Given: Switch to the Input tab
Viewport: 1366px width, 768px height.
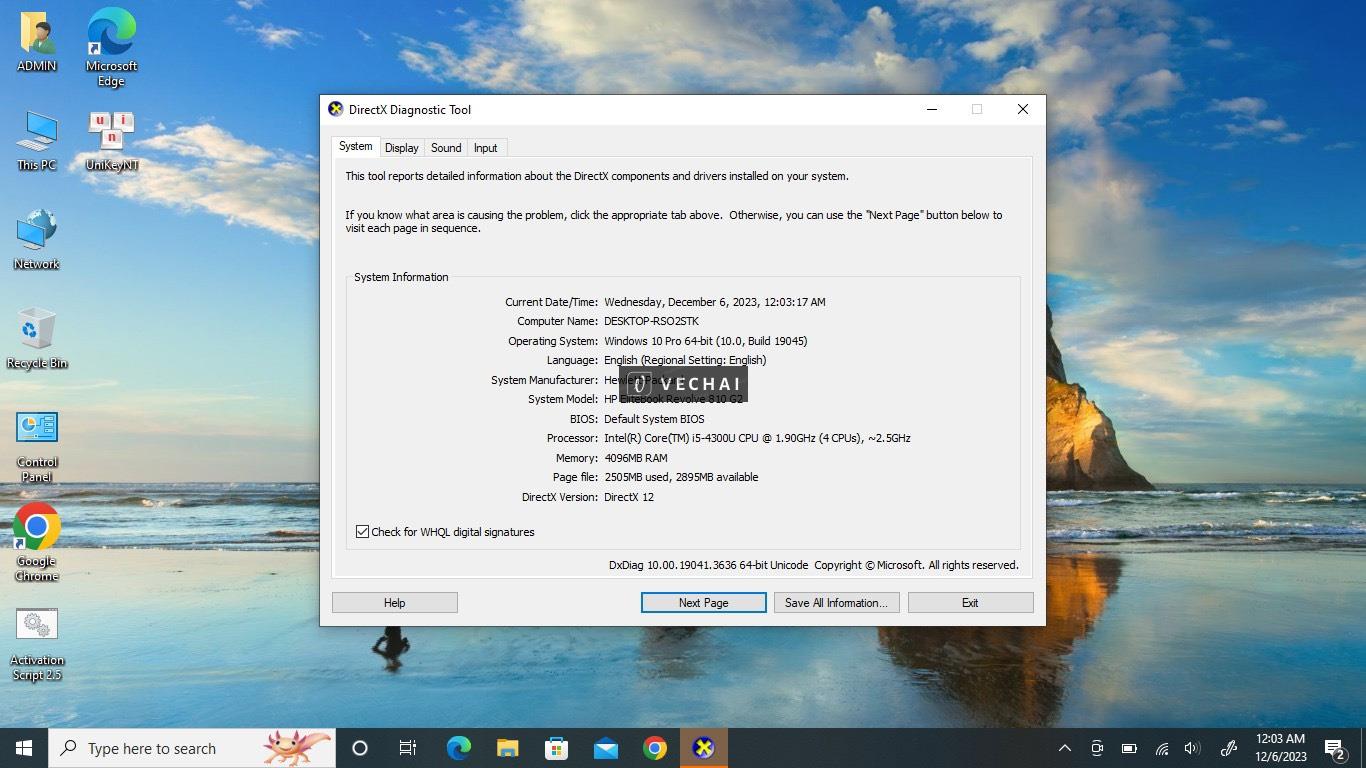Looking at the screenshot, I should click(486, 148).
